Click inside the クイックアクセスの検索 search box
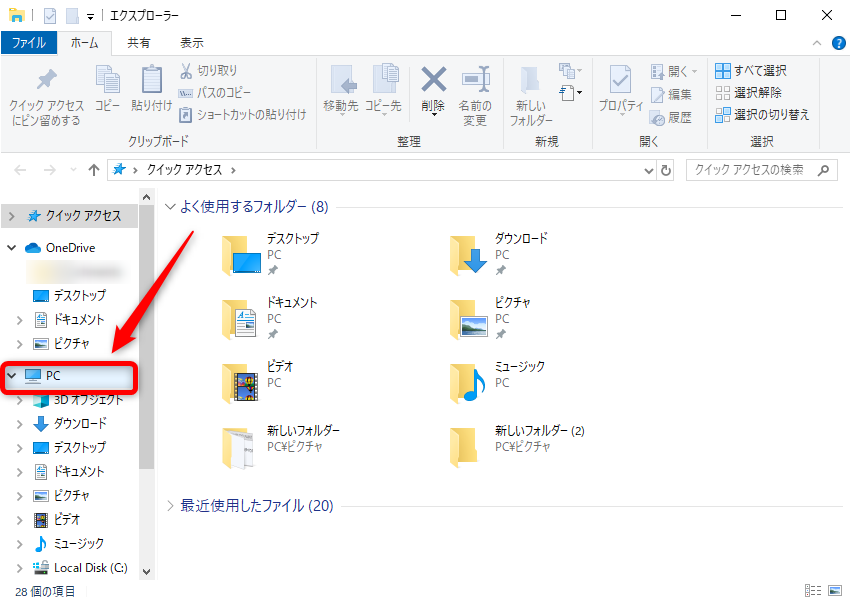This screenshot has width=851, height=604. point(760,170)
